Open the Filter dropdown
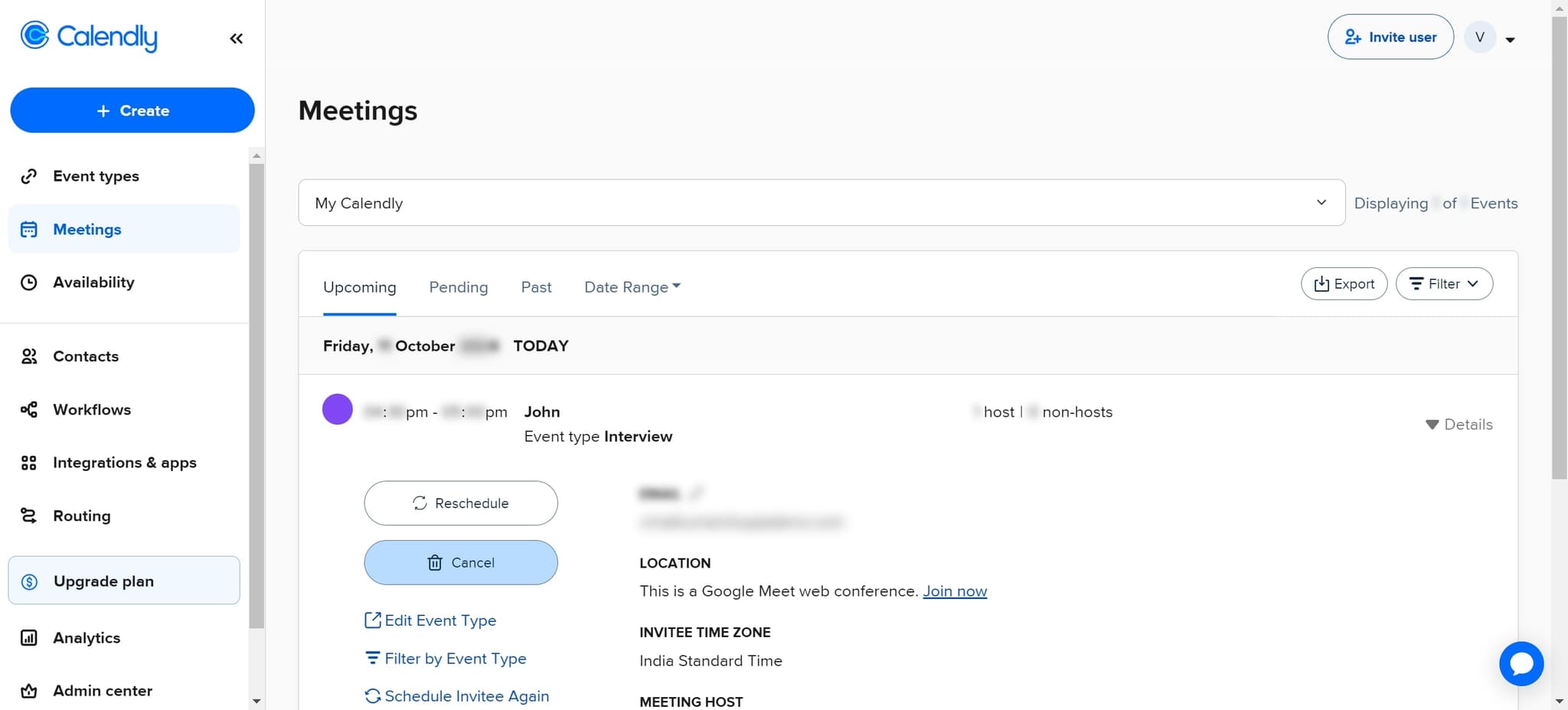This screenshot has height=710, width=1568. tap(1443, 284)
